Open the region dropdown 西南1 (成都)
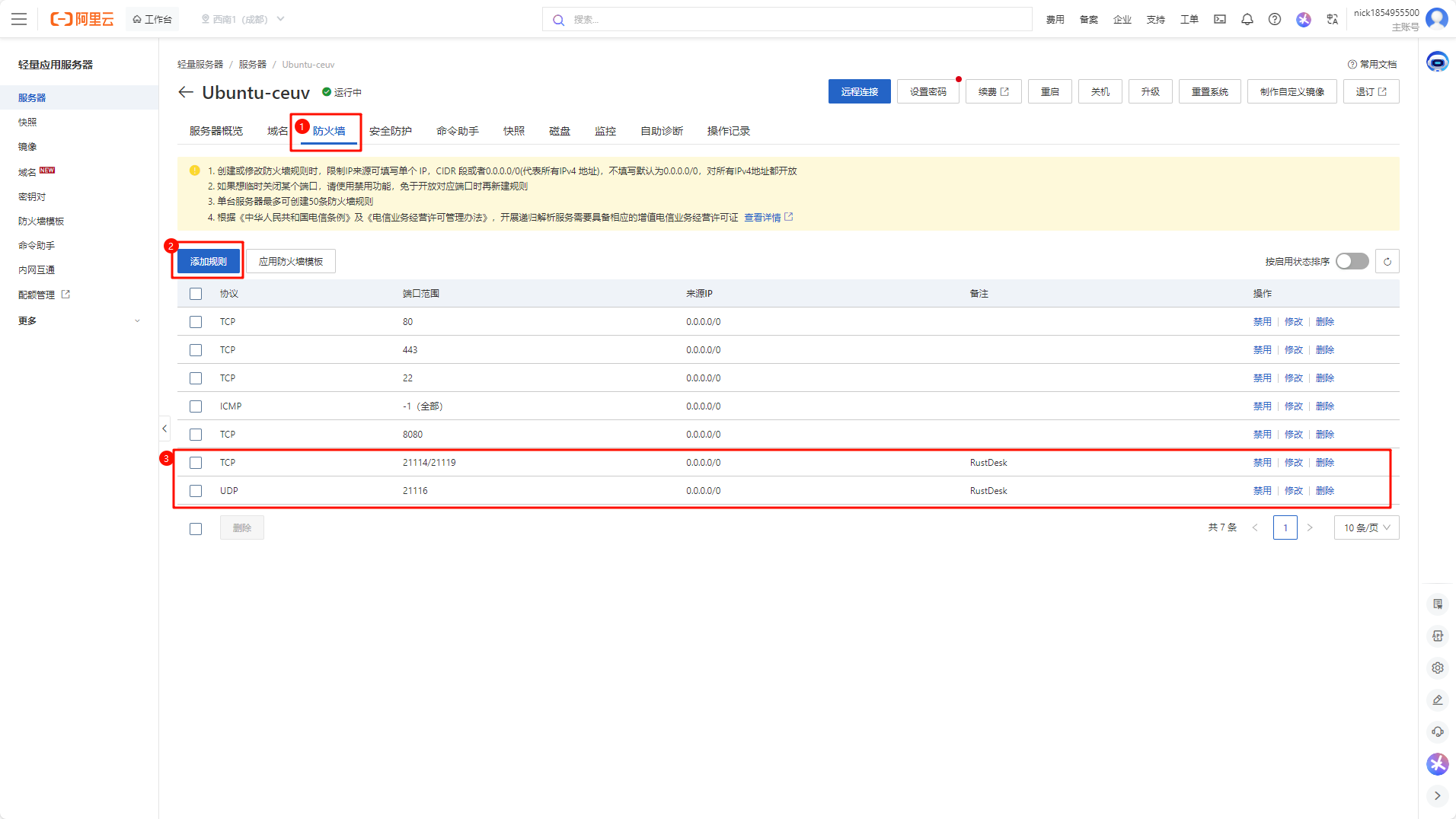1456x819 pixels. click(242, 19)
